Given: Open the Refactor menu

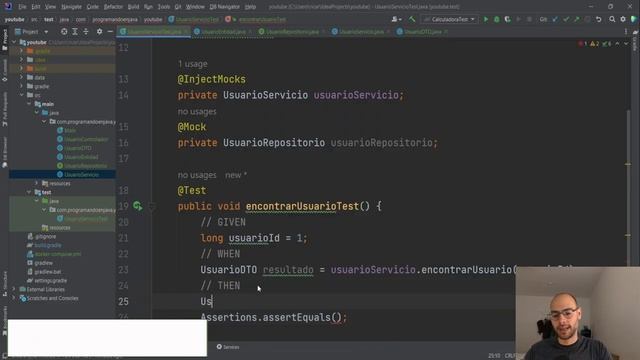Looking at the screenshot, I should 113,7.
